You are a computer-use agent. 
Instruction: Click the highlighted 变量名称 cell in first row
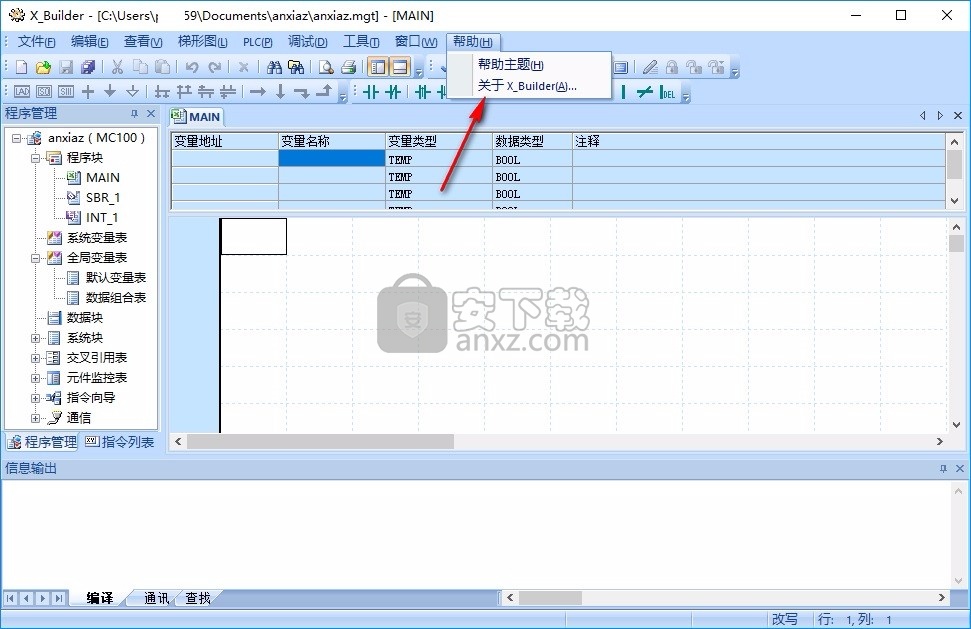click(x=332, y=159)
